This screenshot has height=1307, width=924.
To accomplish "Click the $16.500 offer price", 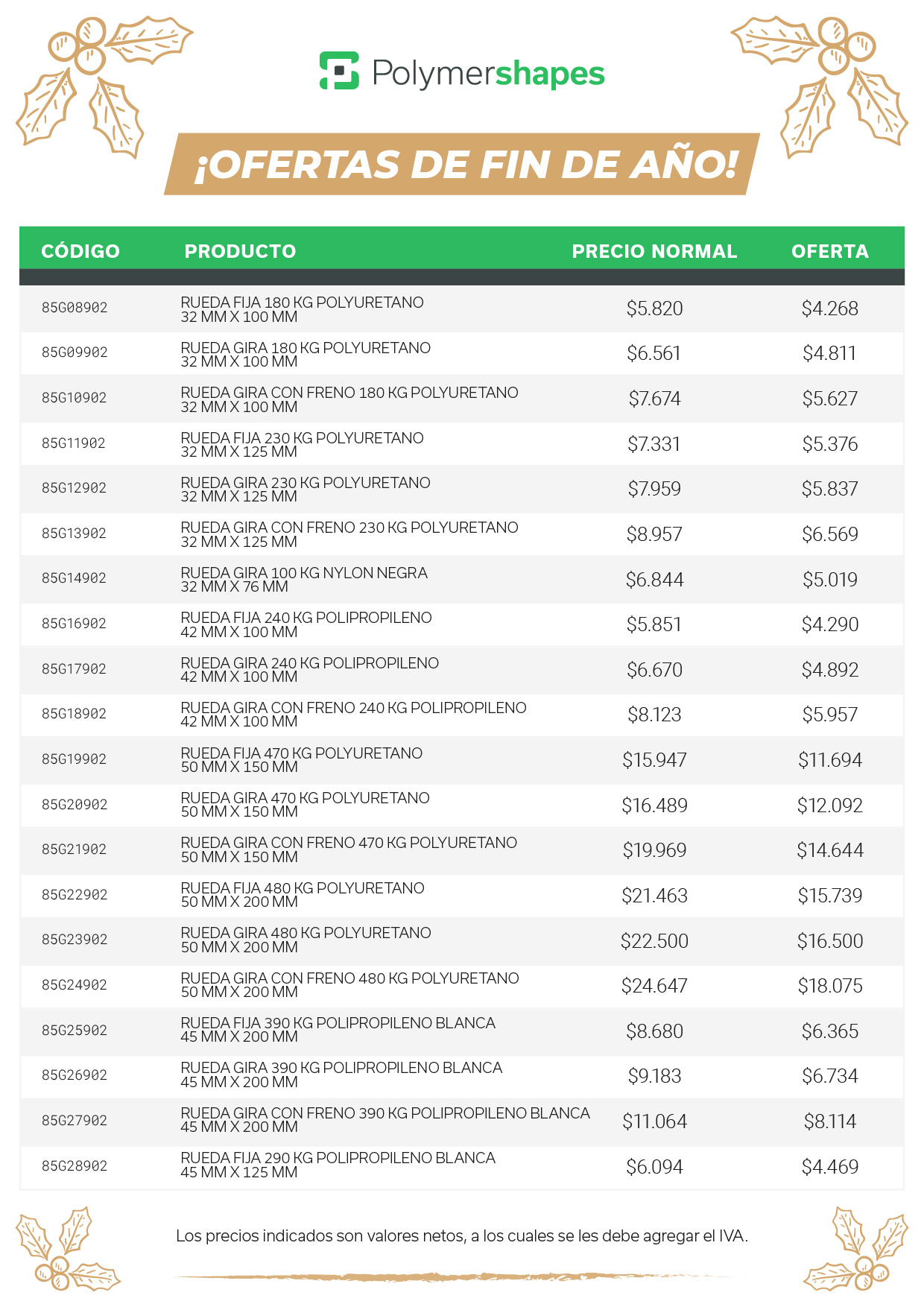I will pos(830,941).
